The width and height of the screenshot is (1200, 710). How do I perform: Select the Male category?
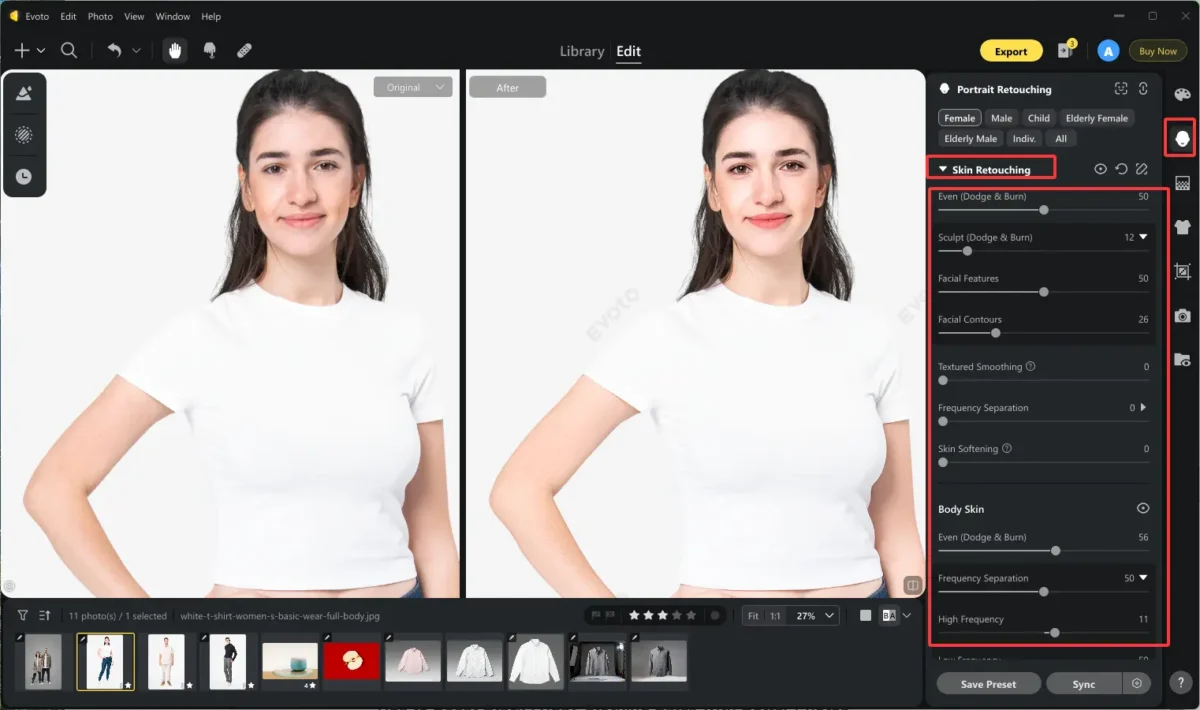[1001, 118]
